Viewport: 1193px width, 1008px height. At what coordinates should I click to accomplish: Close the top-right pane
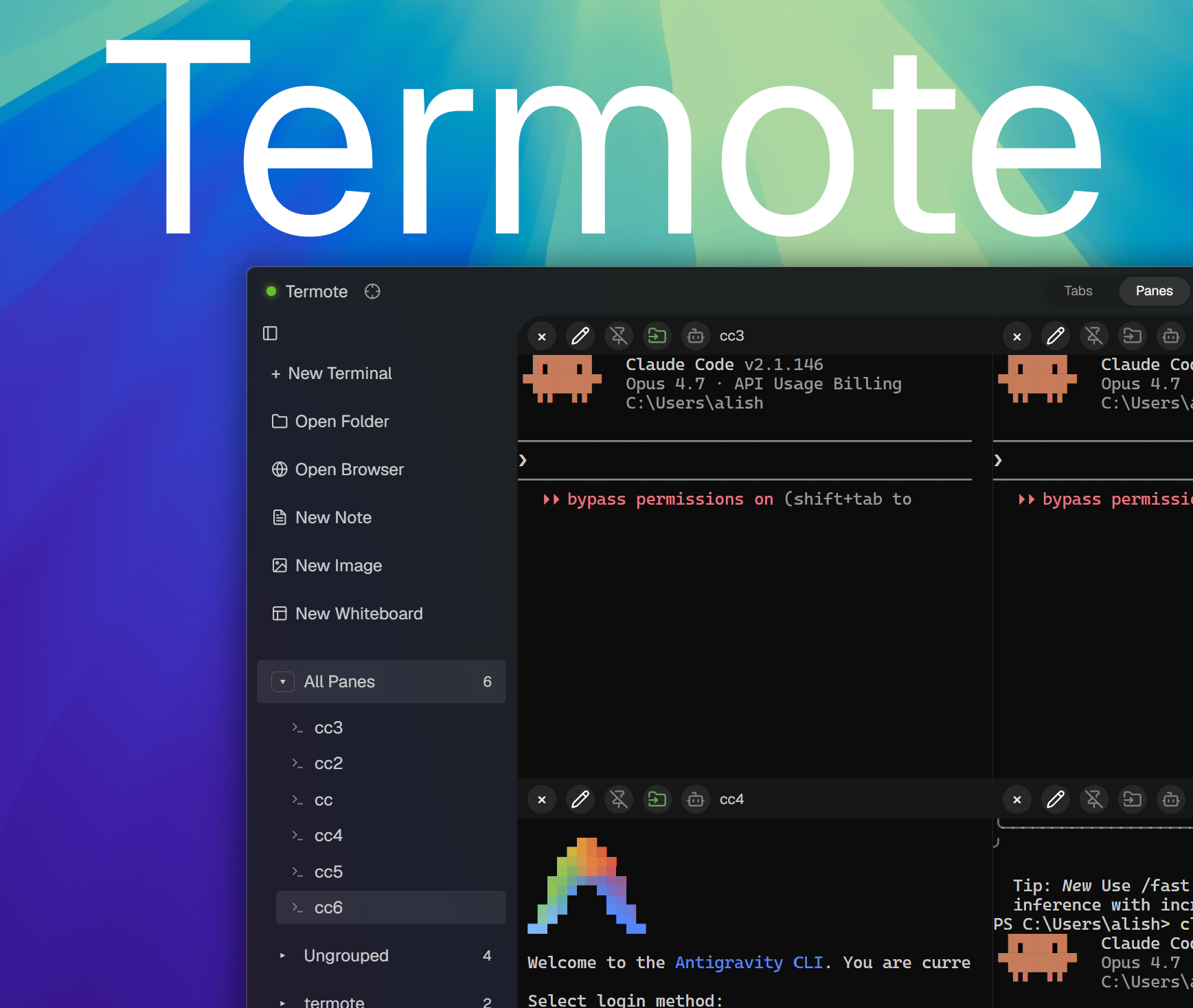pyautogui.click(x=1017, y=336)
